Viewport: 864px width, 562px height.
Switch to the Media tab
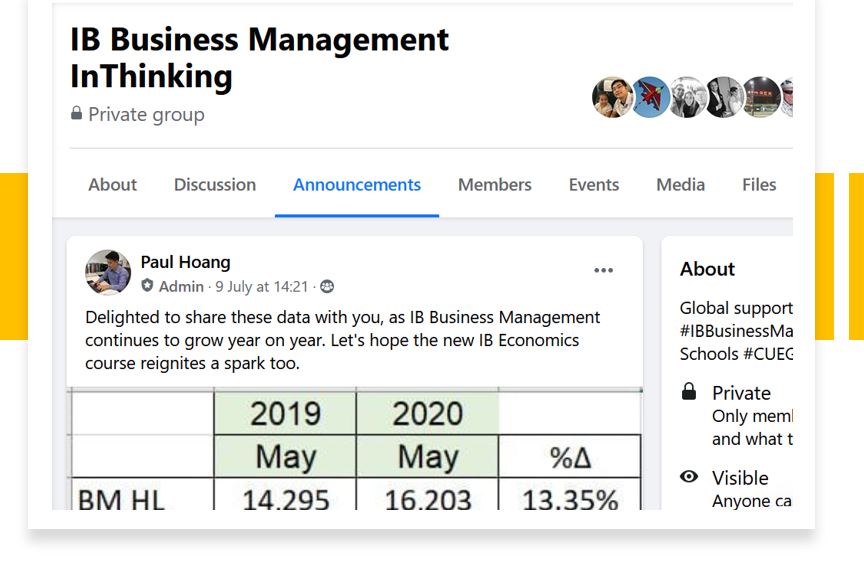coord(681,185)
